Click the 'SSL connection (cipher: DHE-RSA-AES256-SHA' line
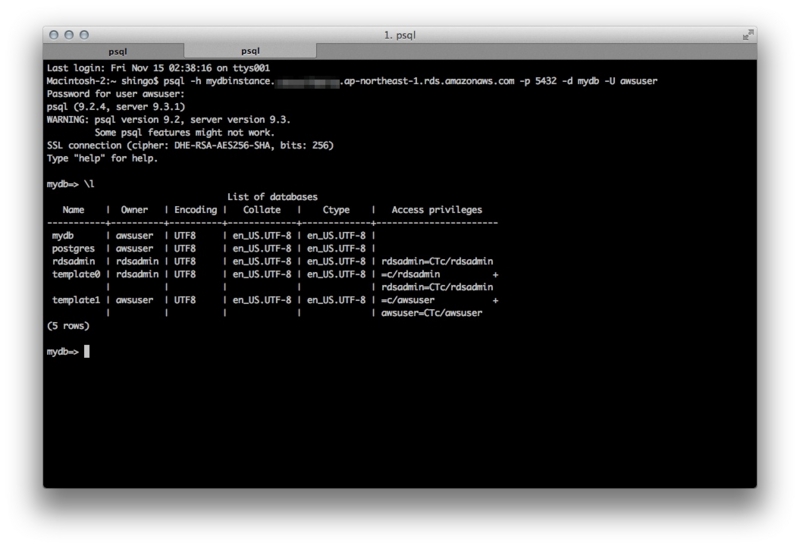 click(x=190, y=145)
